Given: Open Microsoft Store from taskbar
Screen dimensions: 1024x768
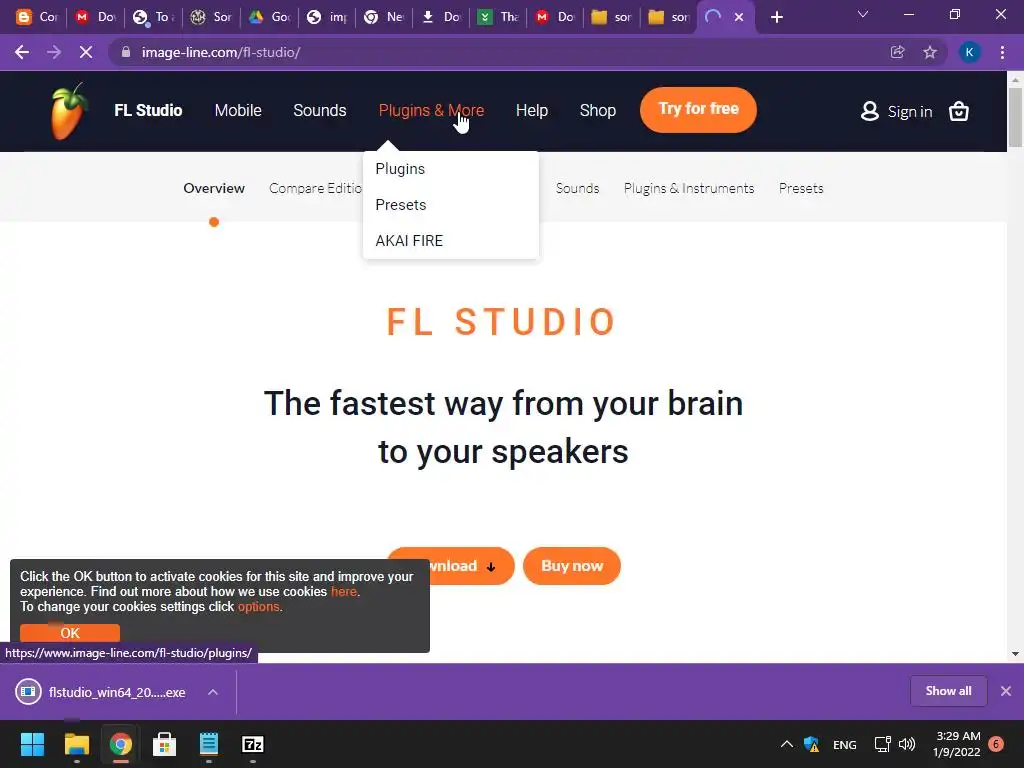Looking at the screenshot, I should click(165, 744).
